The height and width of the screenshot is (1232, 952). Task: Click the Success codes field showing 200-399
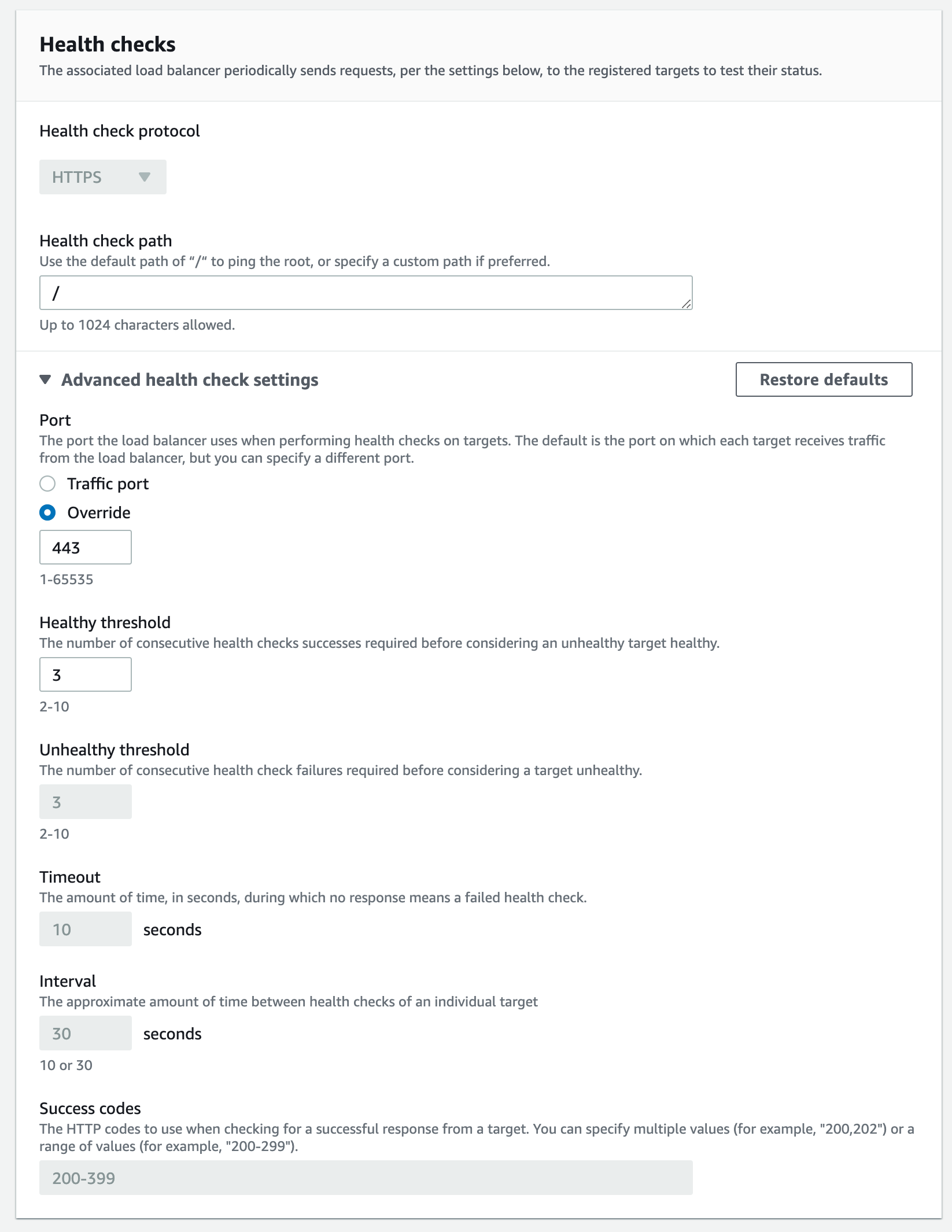pyautogui.click(x=364, y=1176)
